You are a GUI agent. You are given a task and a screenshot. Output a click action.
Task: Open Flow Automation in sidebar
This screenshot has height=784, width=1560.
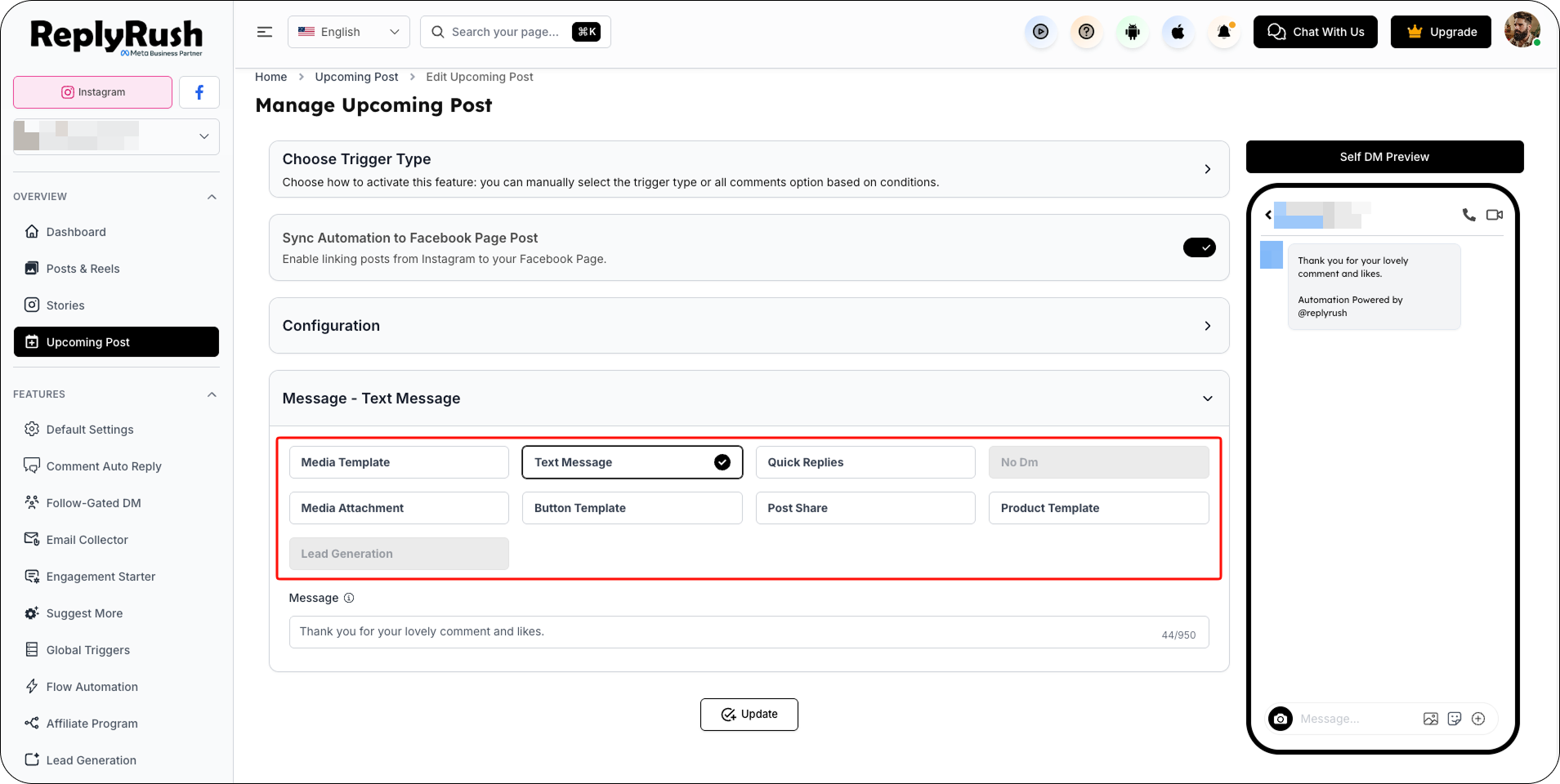pyautogui.click(x=116, y=687)
